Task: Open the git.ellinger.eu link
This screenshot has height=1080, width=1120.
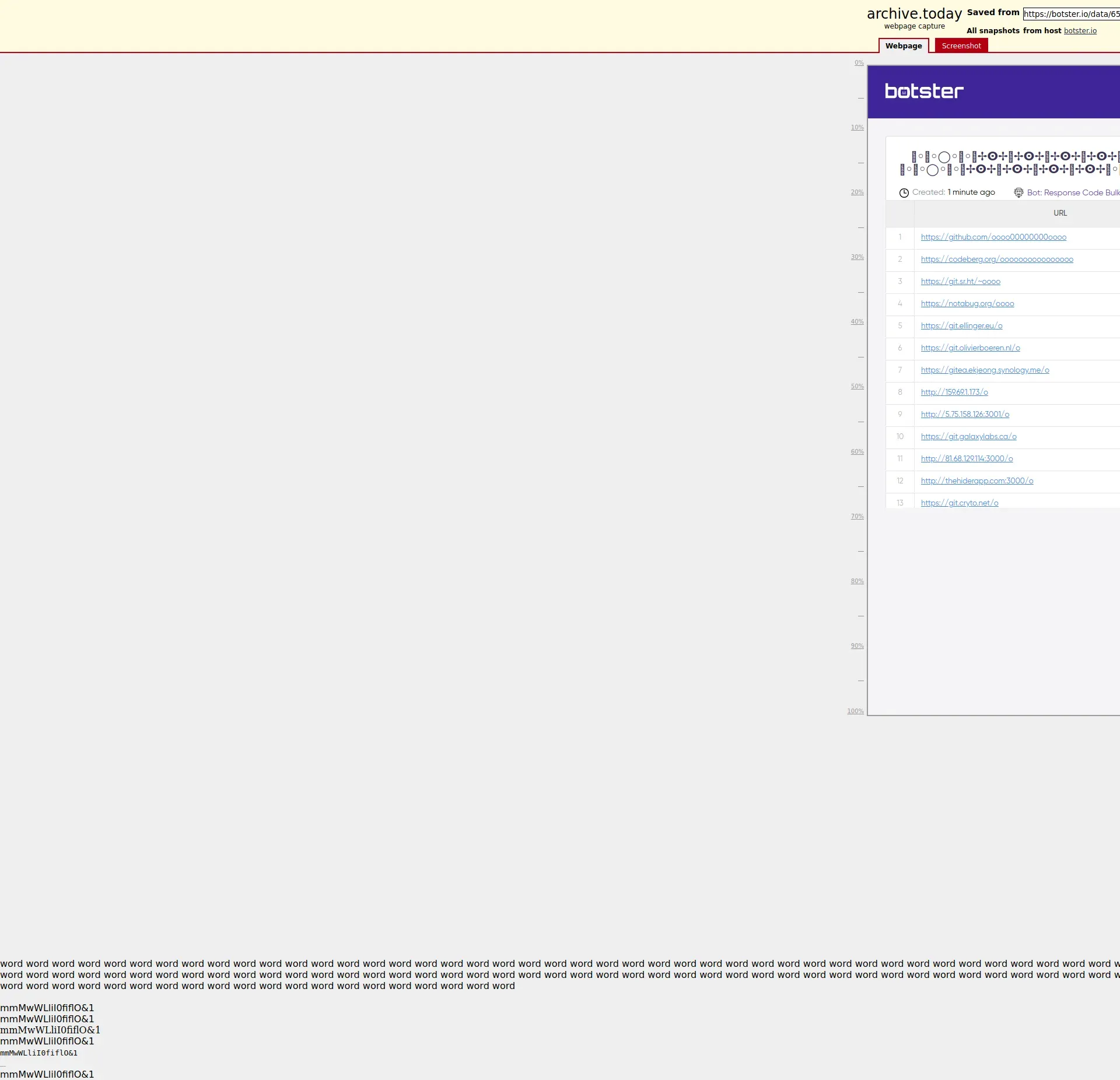Action: (961, 326)
